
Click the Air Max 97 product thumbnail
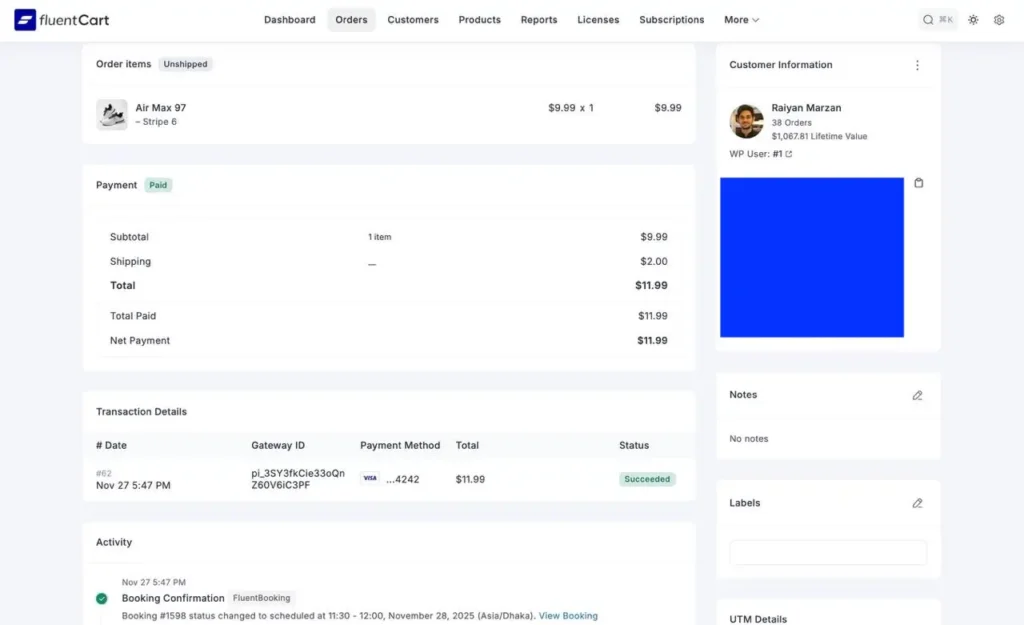111,114
